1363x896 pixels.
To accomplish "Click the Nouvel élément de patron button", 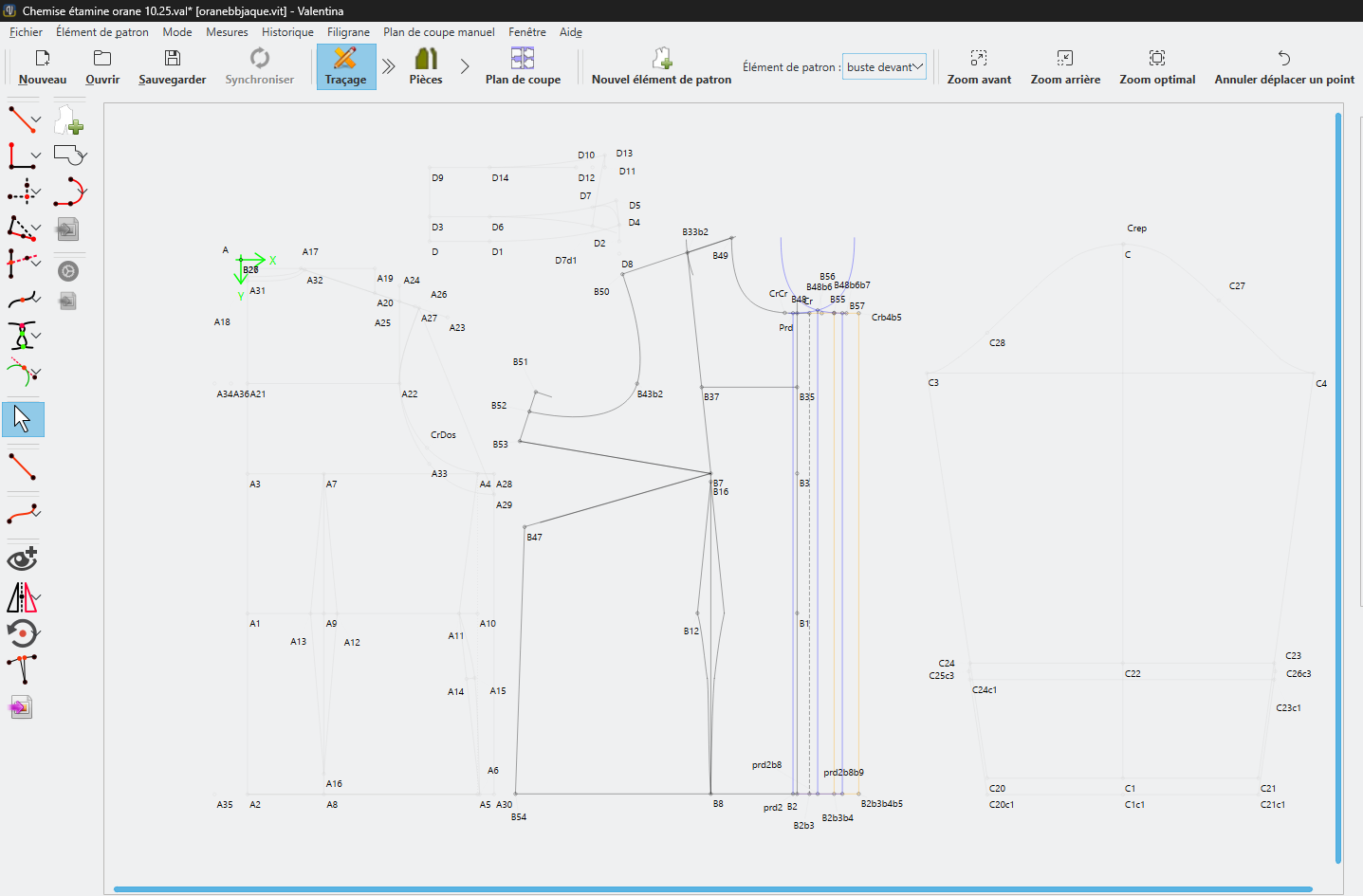I will coord(661,67).
